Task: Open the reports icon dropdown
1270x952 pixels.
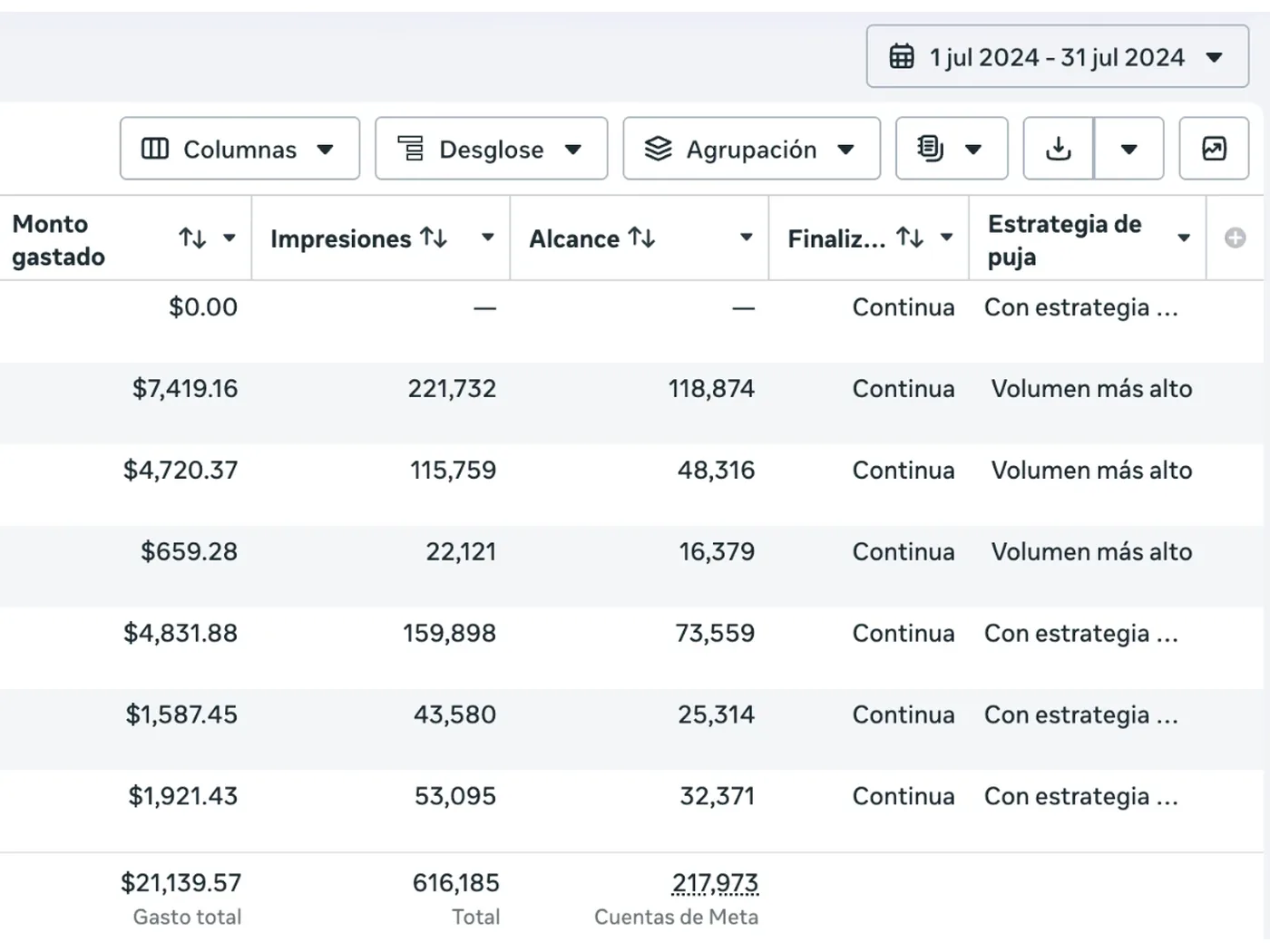Action: (952, 149)
